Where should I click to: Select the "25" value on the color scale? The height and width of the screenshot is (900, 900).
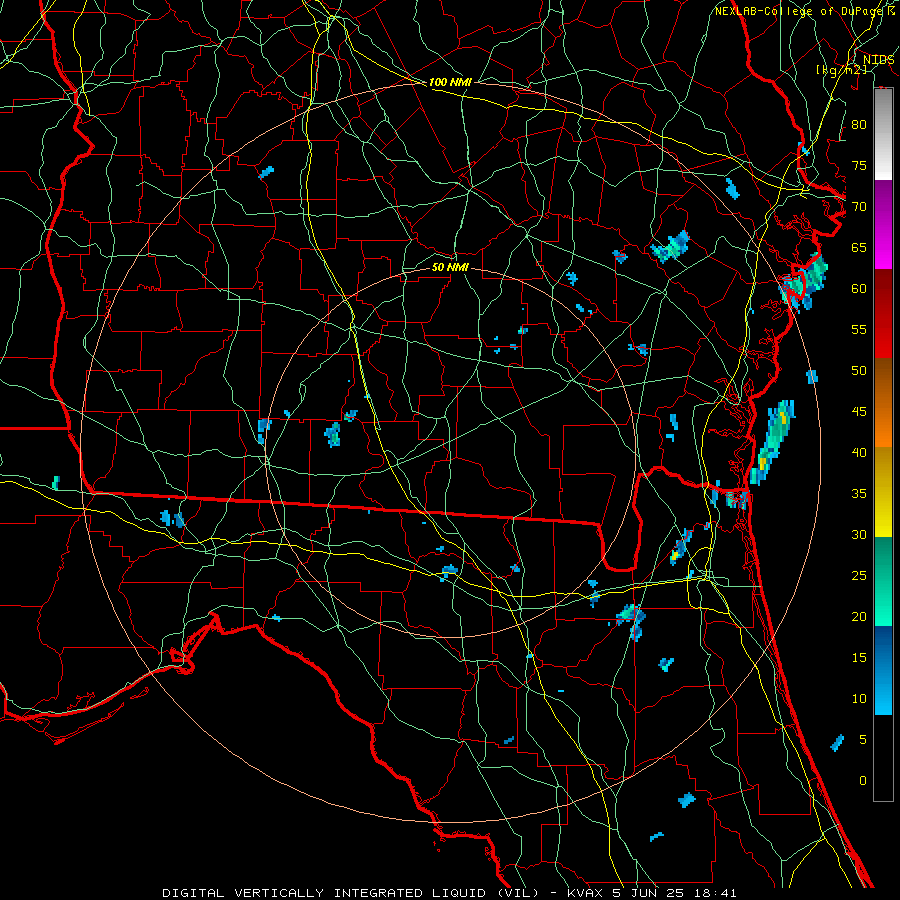point(859,576)
